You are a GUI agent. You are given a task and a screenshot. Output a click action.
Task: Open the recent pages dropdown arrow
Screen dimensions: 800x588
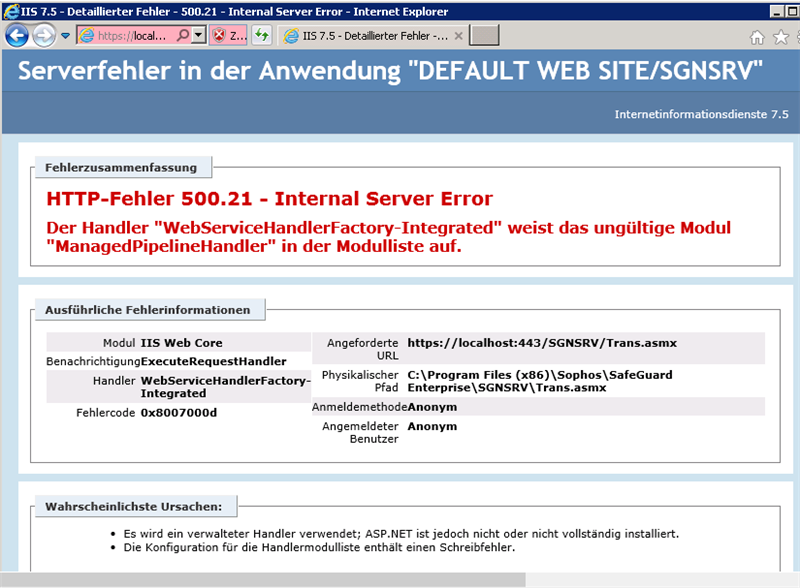(x=65, y=36)
